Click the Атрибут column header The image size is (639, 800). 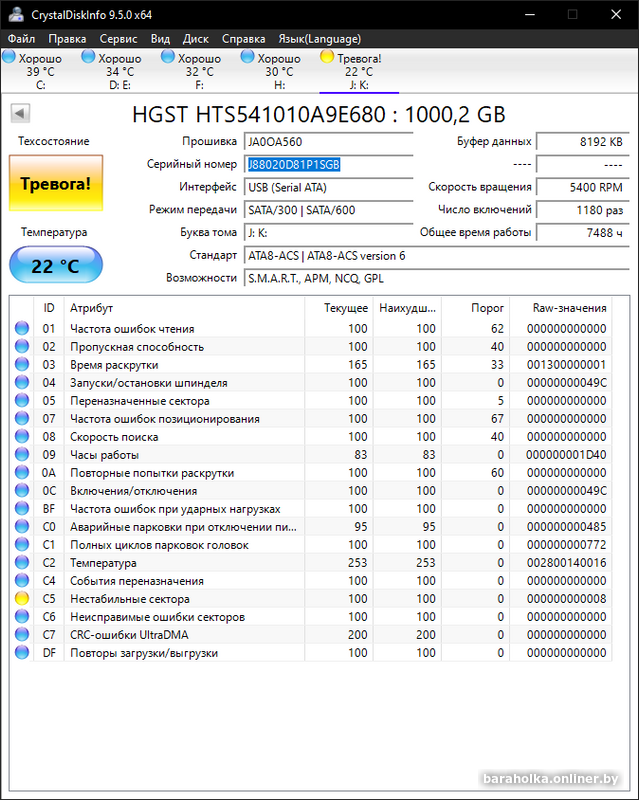[92, 308]
